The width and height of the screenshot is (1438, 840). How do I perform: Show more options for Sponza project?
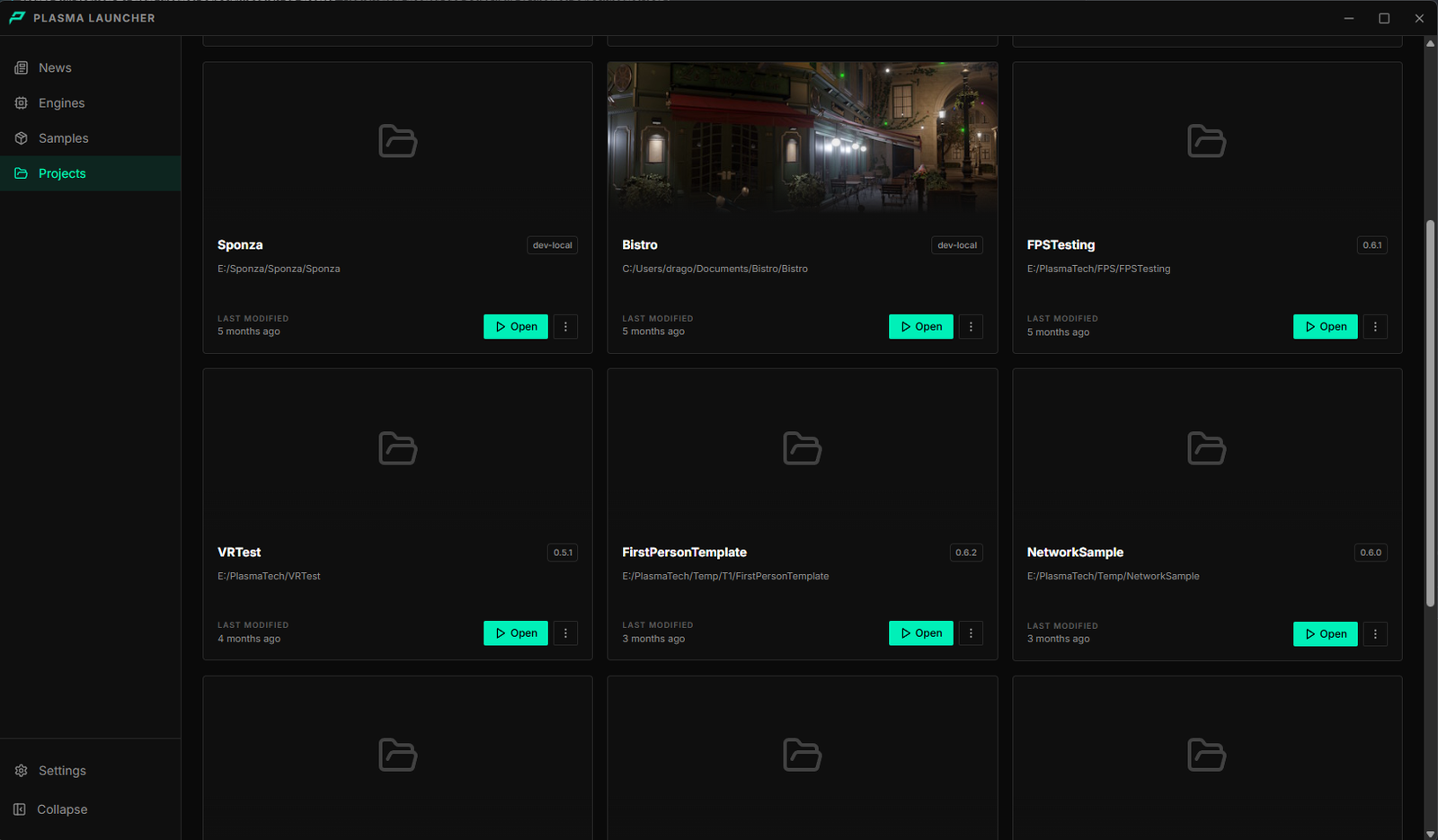point(565,327)
